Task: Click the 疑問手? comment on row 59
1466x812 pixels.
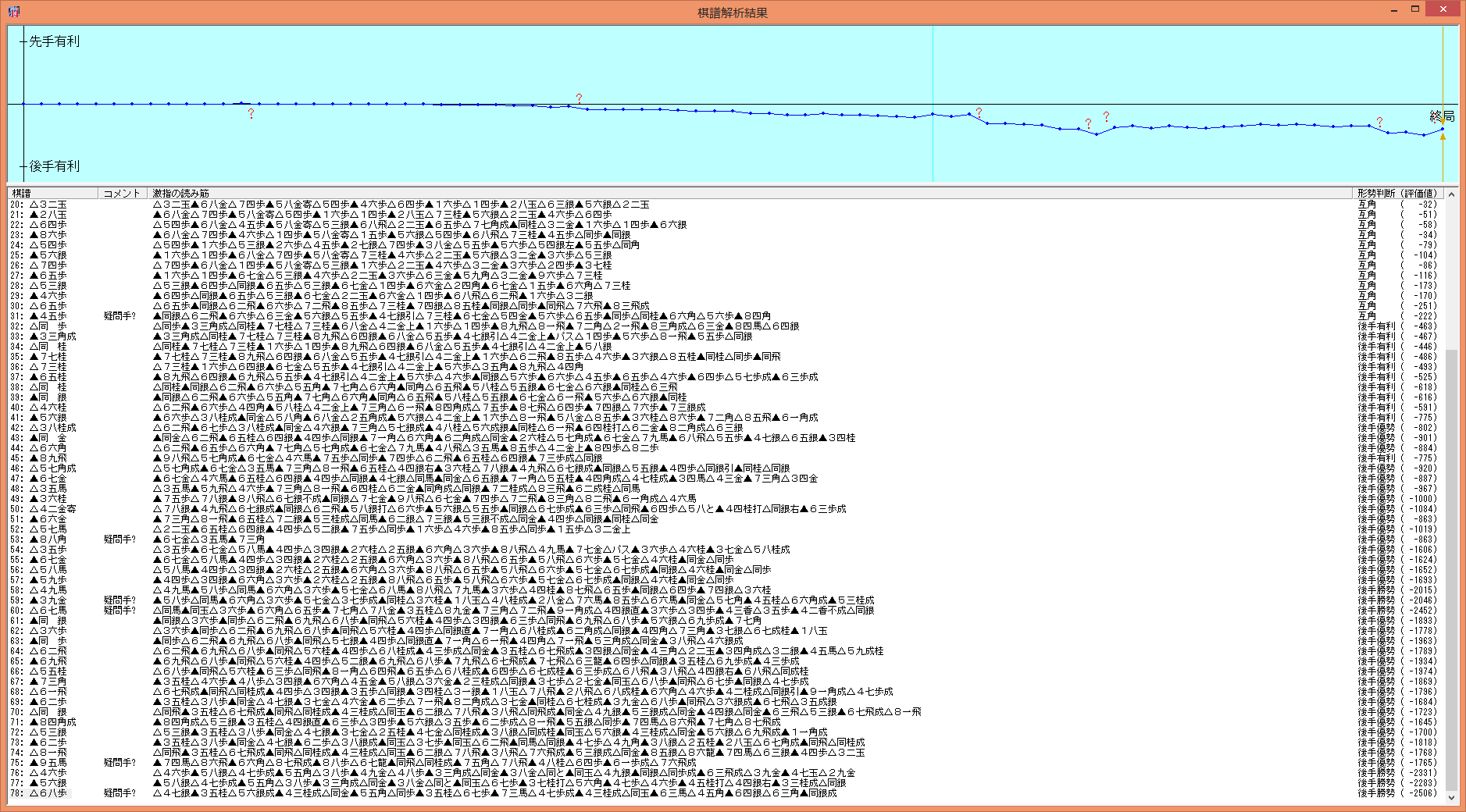Action: click(x=119, y=600)
